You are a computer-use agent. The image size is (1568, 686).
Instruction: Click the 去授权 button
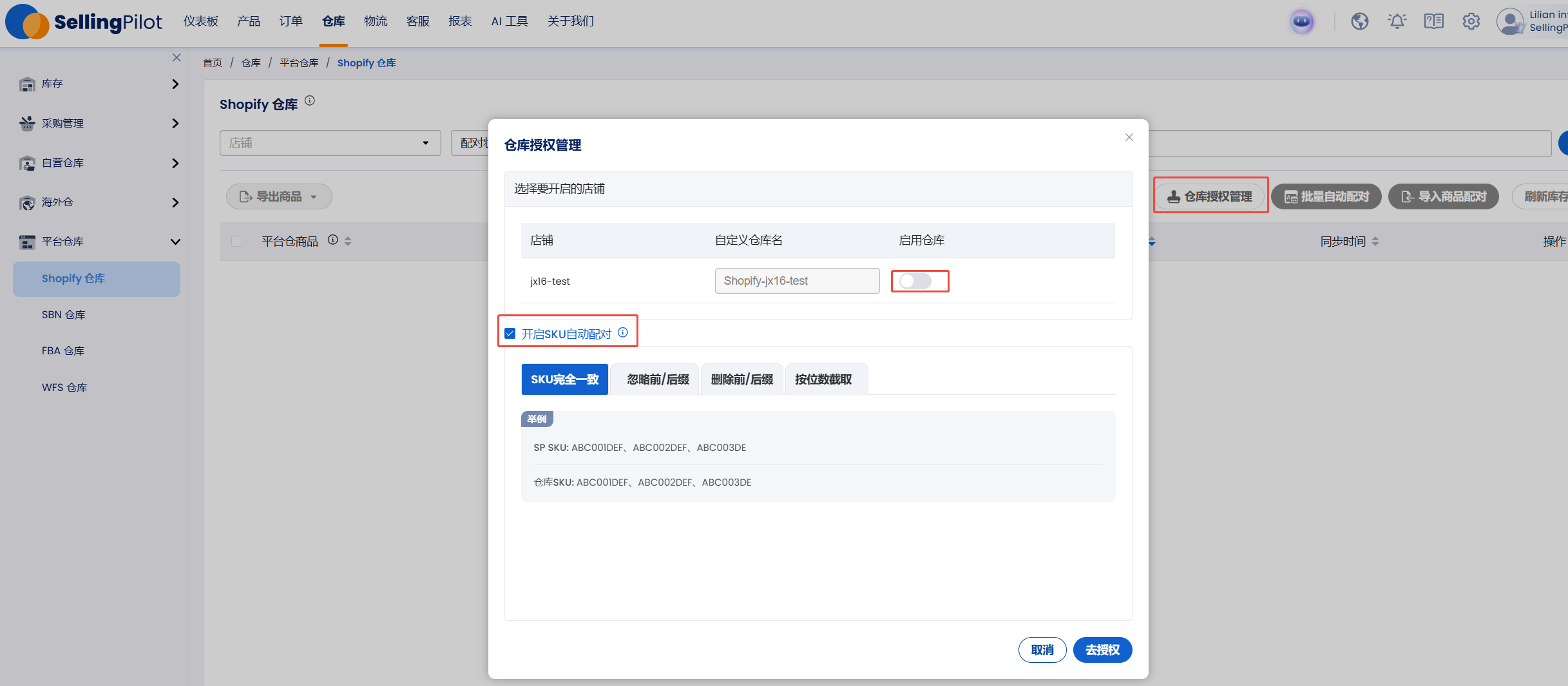coord(1102,650)
